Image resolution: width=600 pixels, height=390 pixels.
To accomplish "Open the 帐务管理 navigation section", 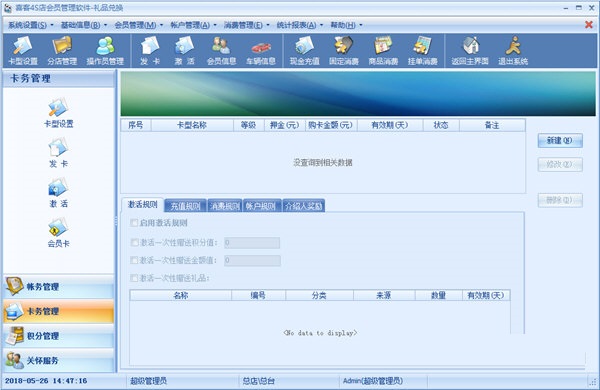I will [x=59, y=287].
